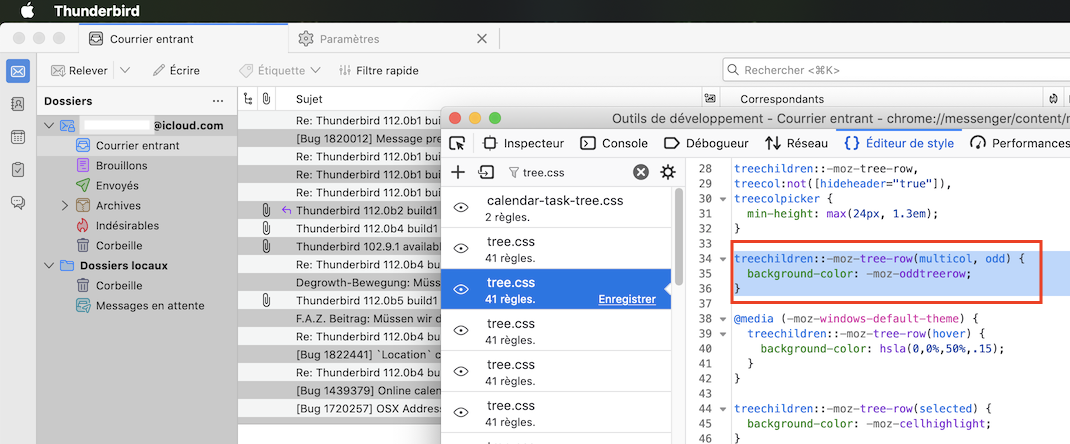Switch to the Inspecteur tab
The height and width of the screenshot is (444, 1070).
tap(523, 143)
